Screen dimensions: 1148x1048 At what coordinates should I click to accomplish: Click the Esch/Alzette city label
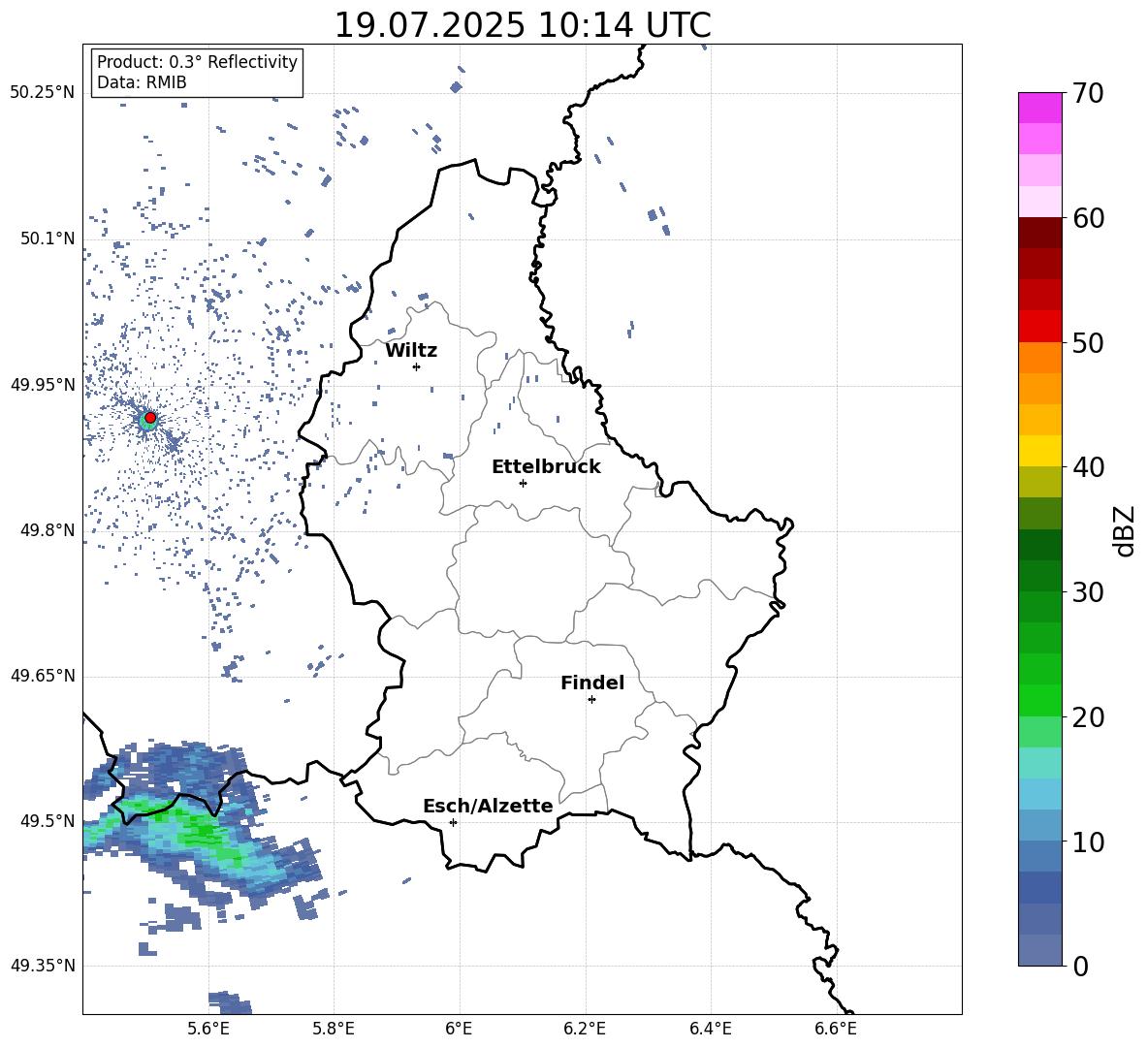(488, 806)
